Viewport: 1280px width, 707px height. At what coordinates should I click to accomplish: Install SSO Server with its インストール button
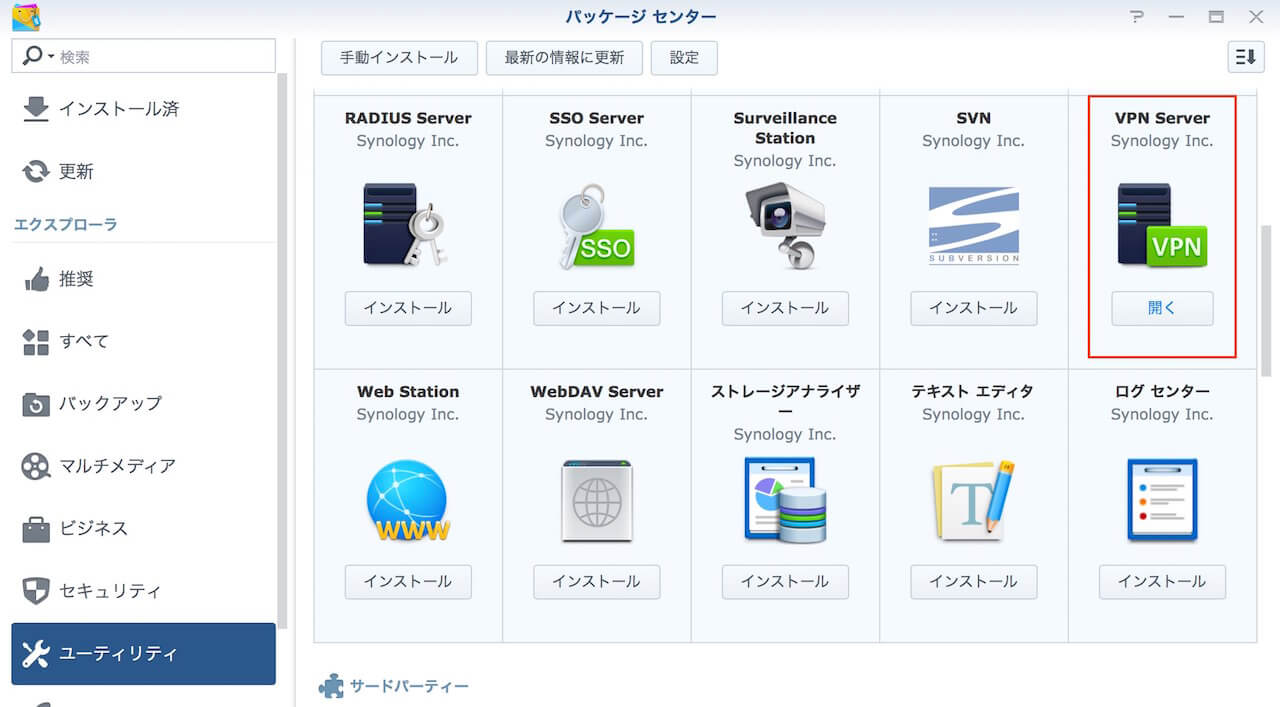596,308
